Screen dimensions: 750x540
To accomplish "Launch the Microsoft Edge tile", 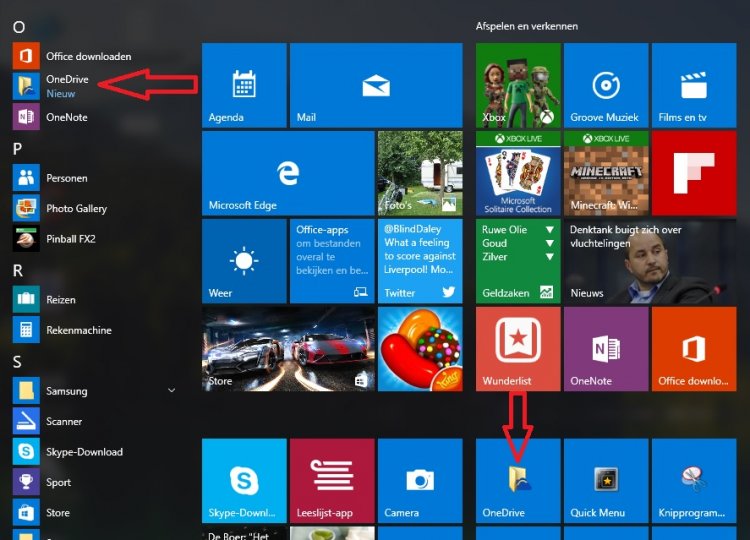I will pyautogui.click(x=288, y=173).
